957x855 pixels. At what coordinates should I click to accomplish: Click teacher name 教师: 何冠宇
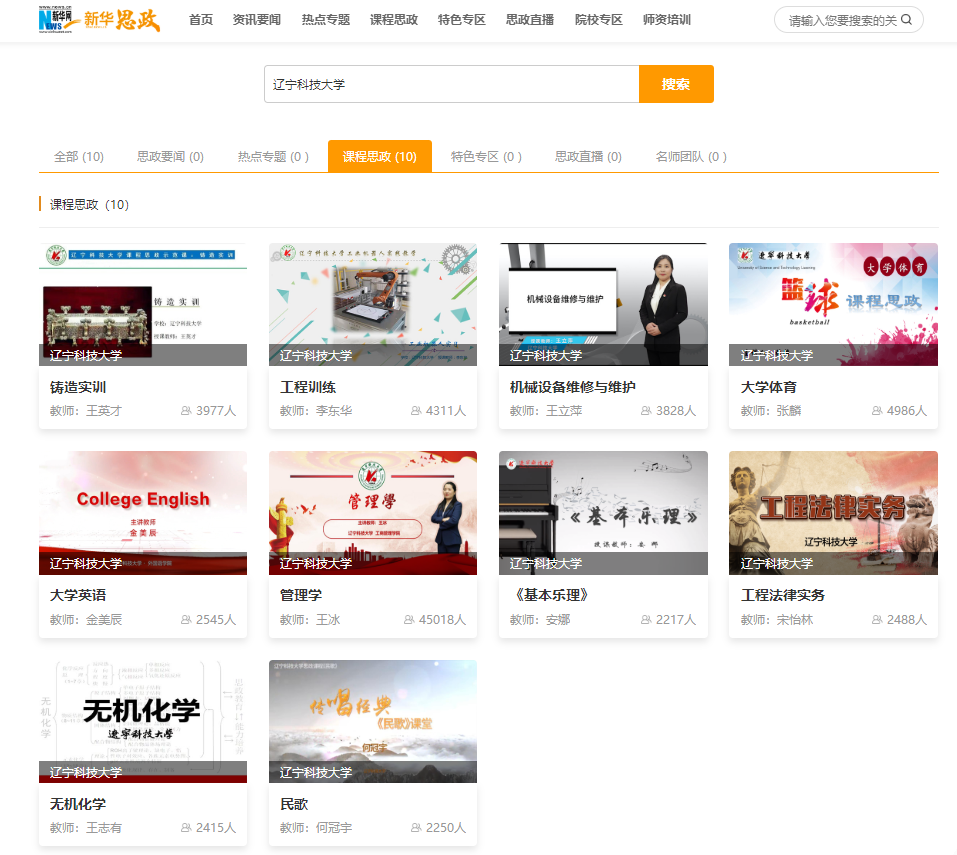[x=316, y=828]
